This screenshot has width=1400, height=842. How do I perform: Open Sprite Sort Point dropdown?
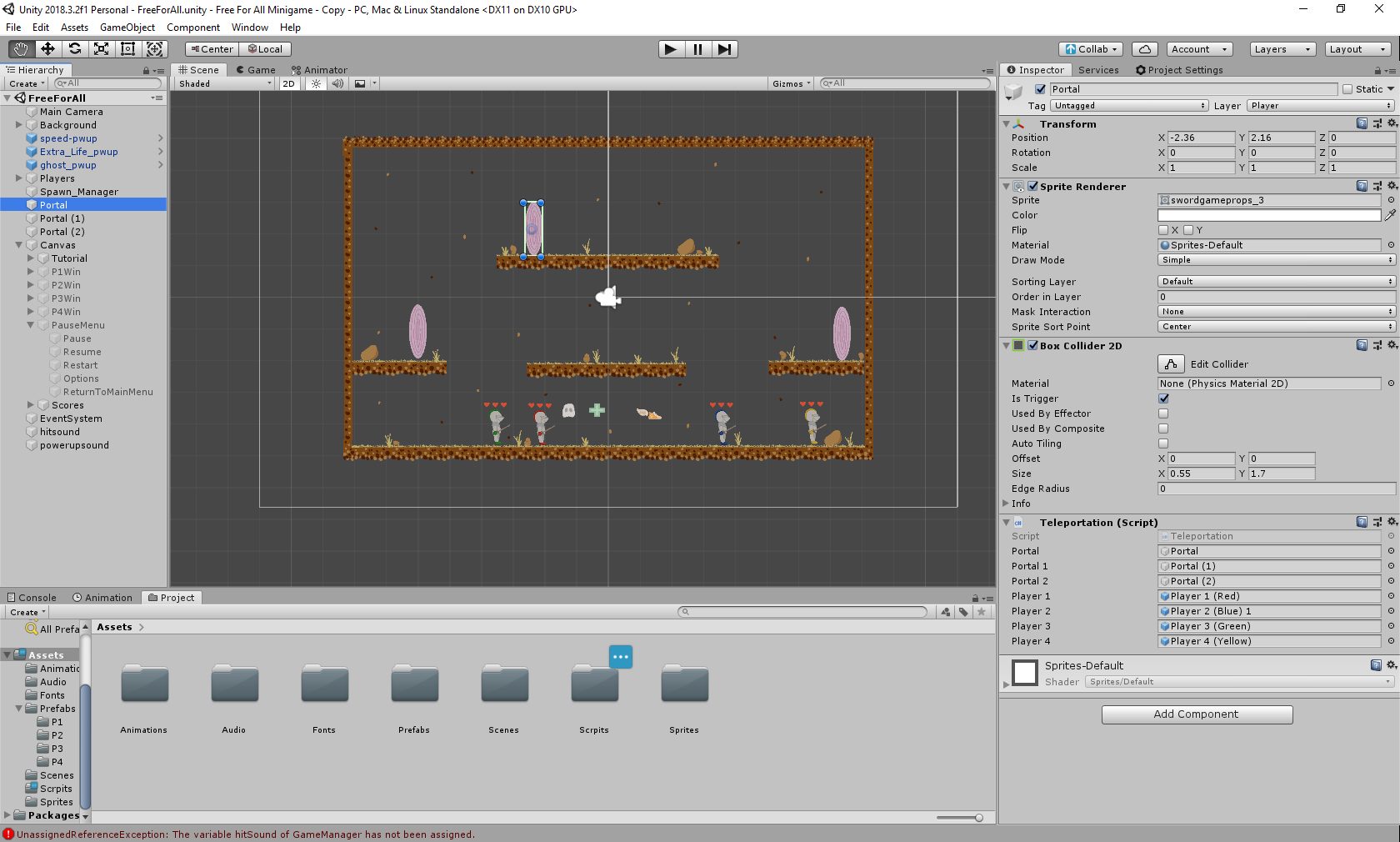click(x=1277, y=327)
